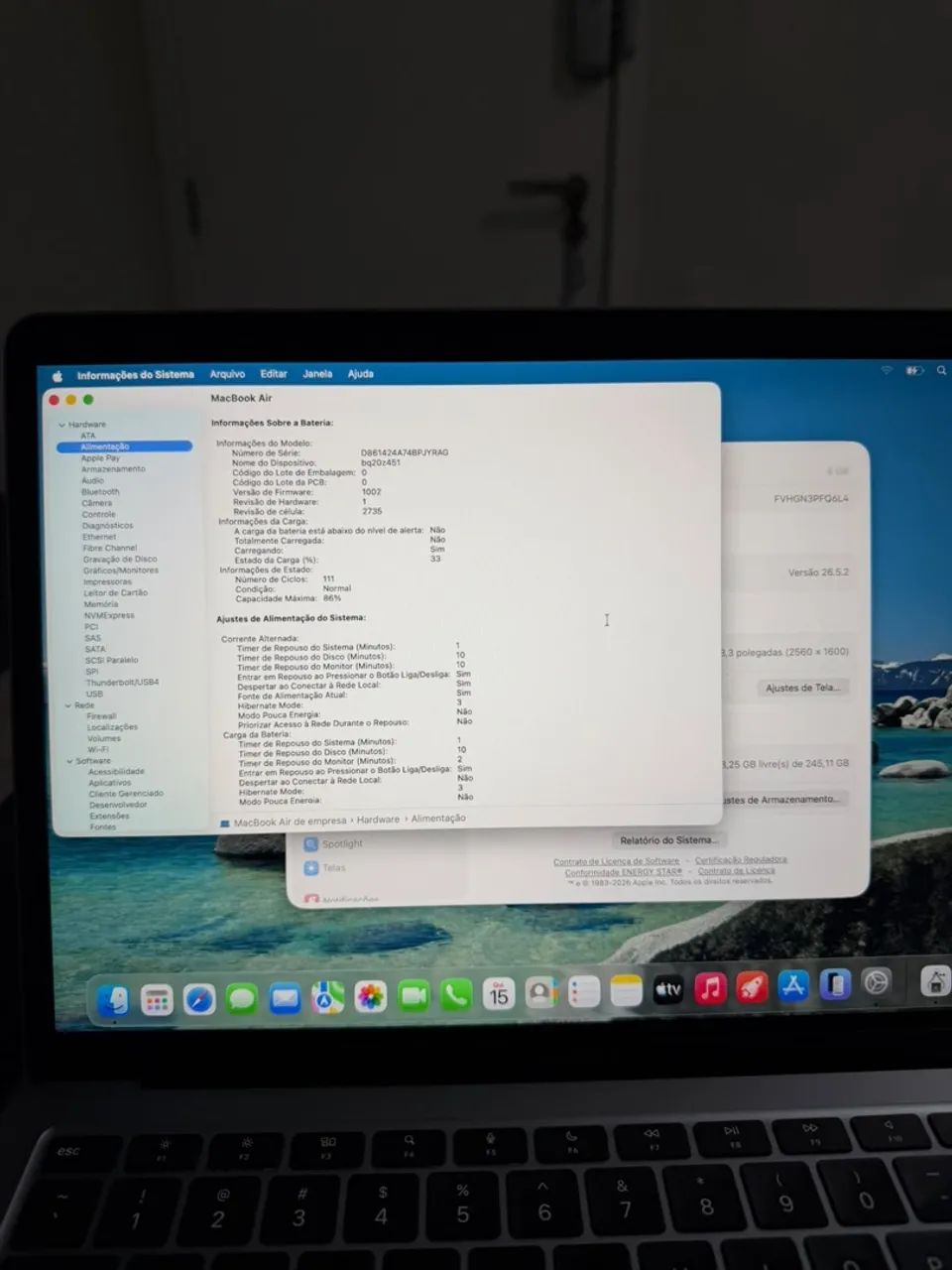Open Certificação Reguladora link
This screenshot has width=952, height=1270.
(x=741, y=860)
